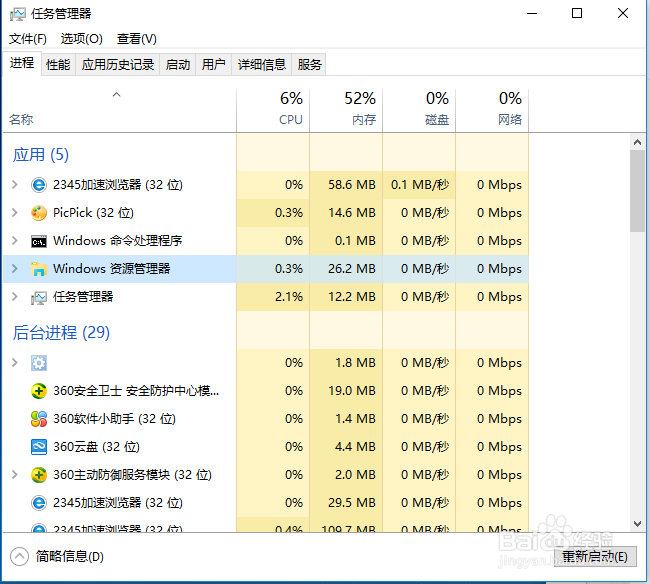Switch to the 性能 tab

click(58, 65)
